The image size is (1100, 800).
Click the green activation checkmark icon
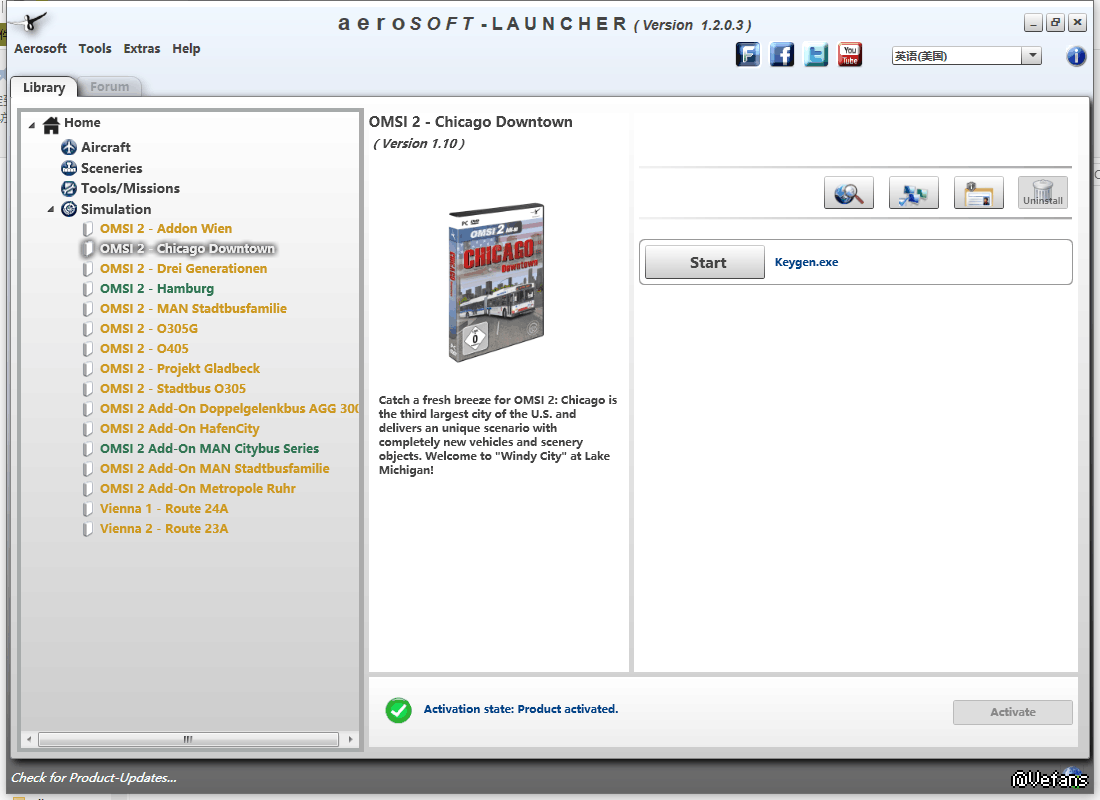pos(398,710)
